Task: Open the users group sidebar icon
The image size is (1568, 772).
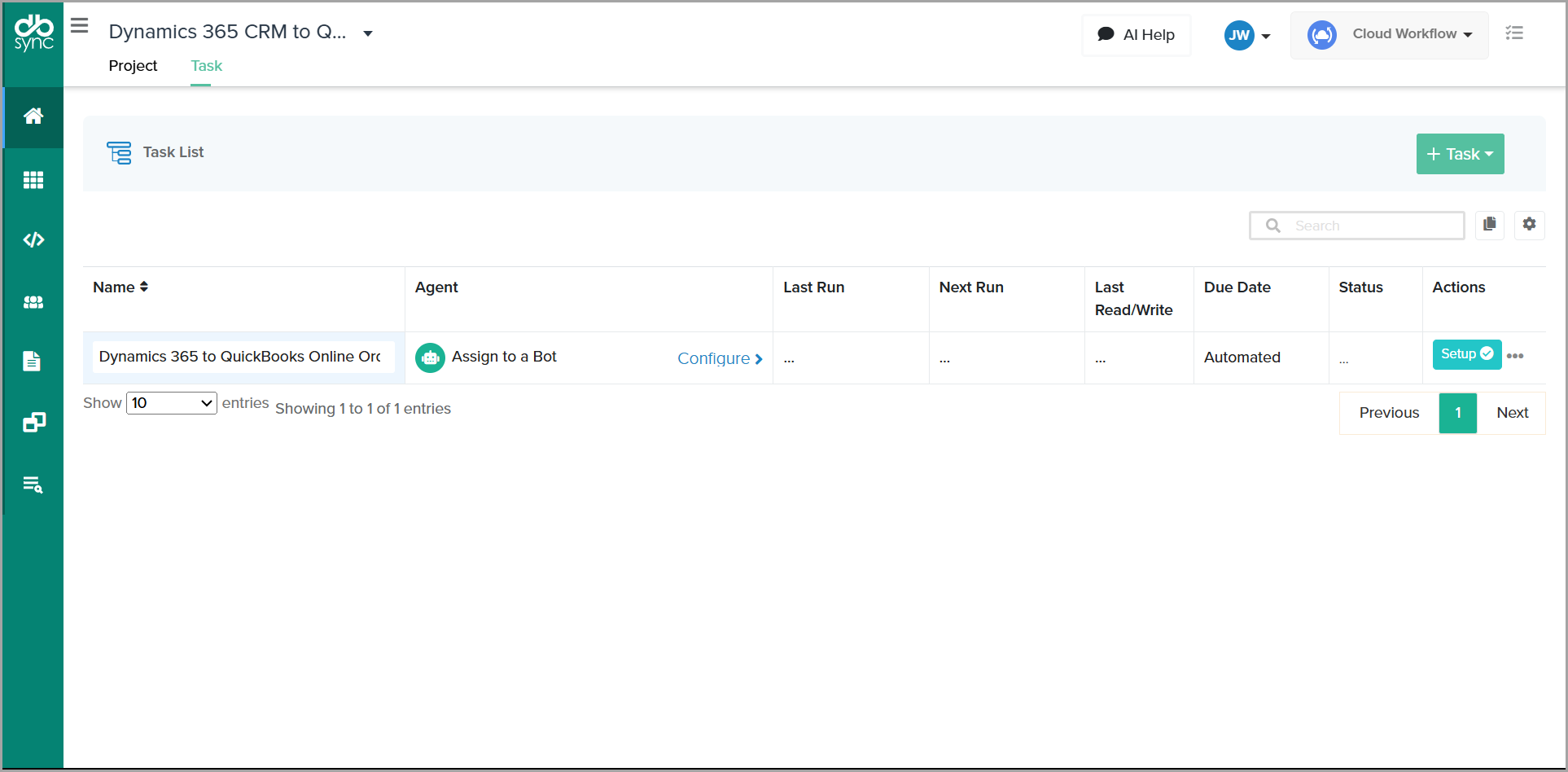Action: 33,302
